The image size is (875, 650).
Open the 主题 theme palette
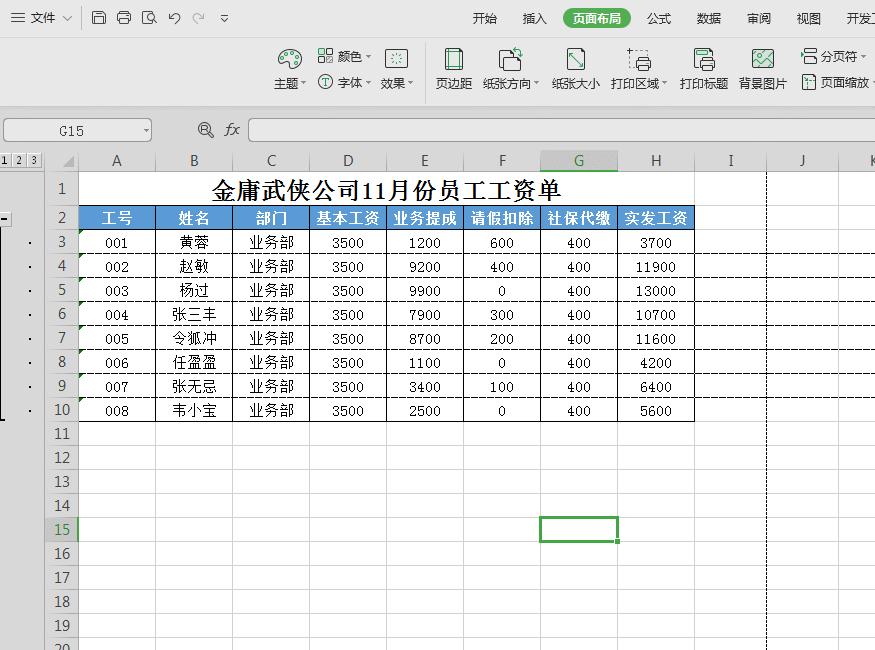pos(290,69)
